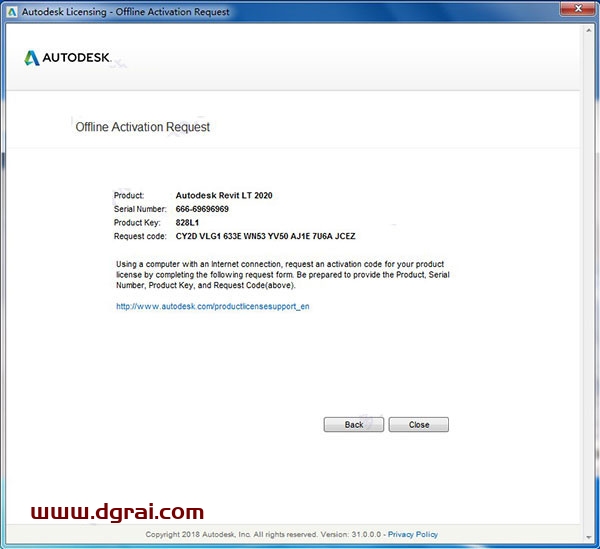Open the productlicensesupport_en hyperlink
This screenshot has width=600, height=549.
(213, 306)
